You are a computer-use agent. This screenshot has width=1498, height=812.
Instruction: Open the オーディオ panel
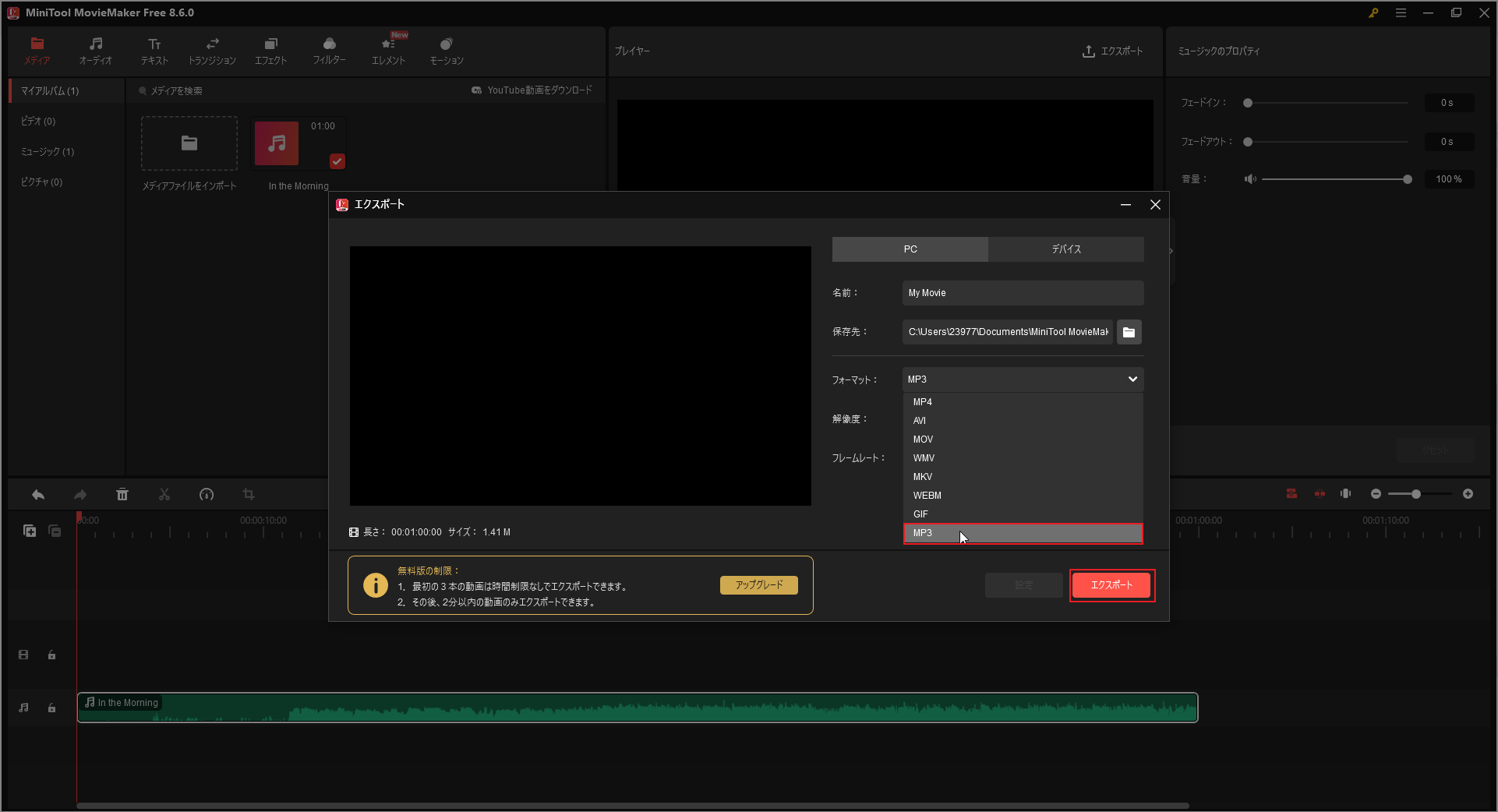pos(95,50)
